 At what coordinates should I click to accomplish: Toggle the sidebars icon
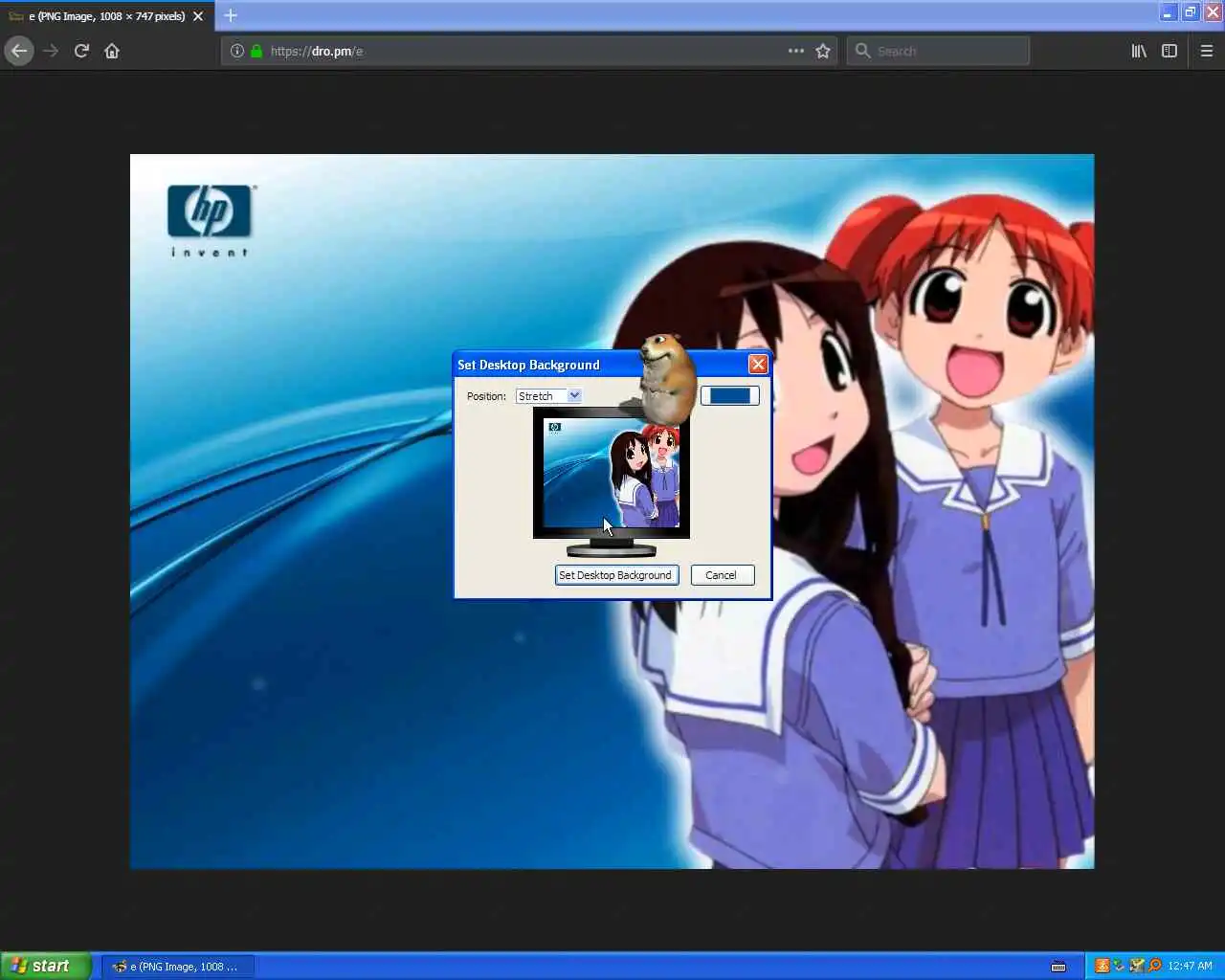point(1169,51)
